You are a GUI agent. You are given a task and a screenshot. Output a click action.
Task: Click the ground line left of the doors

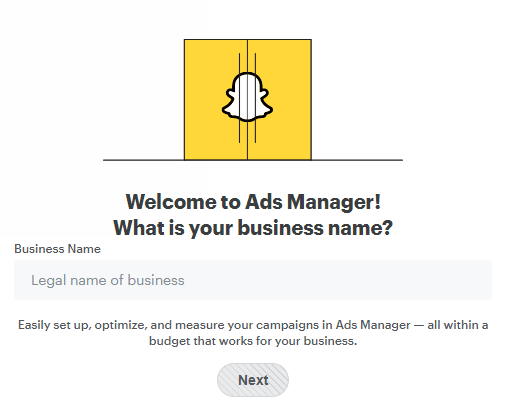[x=144, y=160]
